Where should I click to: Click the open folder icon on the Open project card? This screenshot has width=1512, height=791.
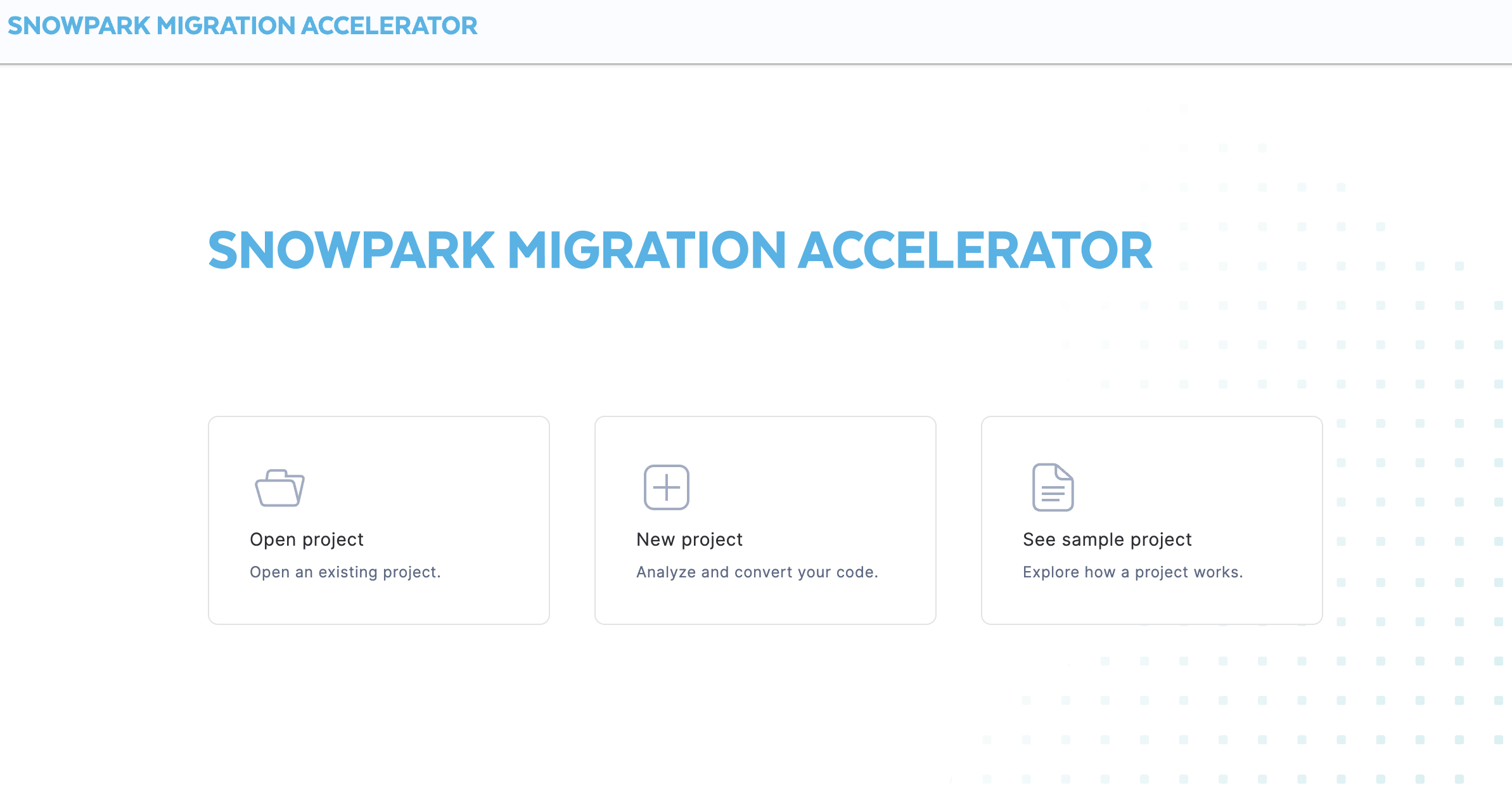tap(279, 487)
